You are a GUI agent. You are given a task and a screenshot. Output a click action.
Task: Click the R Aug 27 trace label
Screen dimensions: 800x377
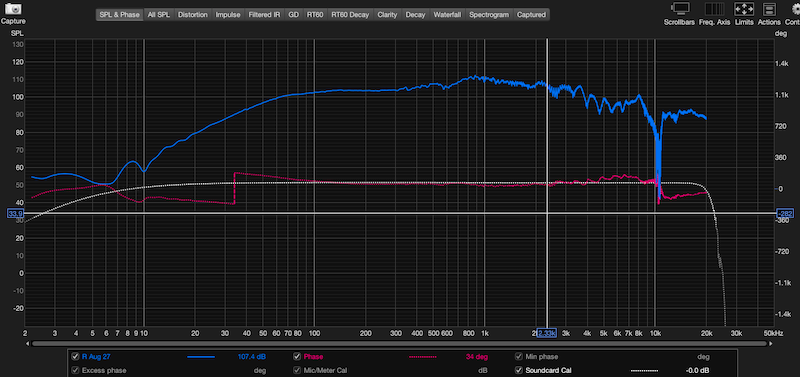[x=95, y=357]
